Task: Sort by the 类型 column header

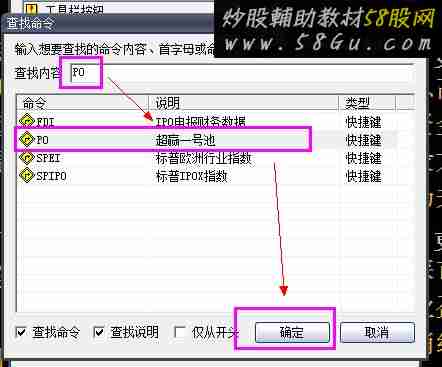Action: [x=367, y=103]
